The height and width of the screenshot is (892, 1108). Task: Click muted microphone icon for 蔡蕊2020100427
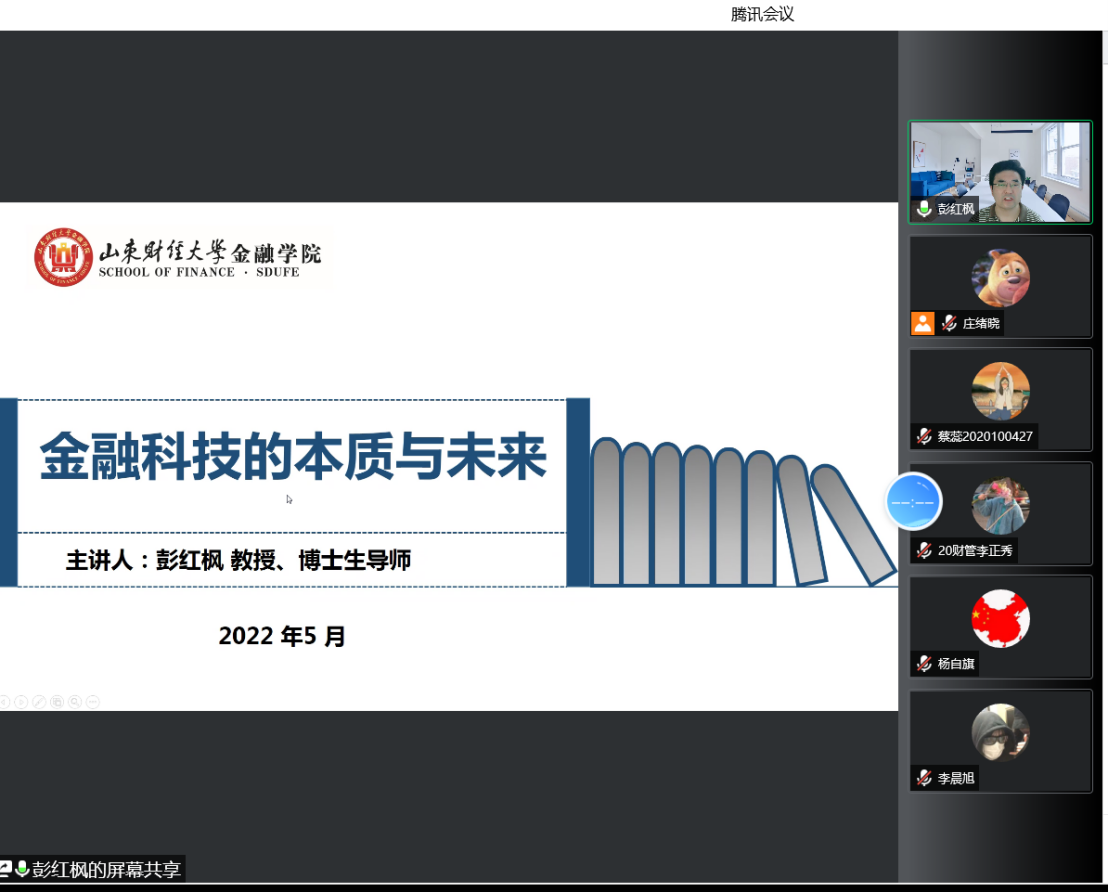point(925,436)
